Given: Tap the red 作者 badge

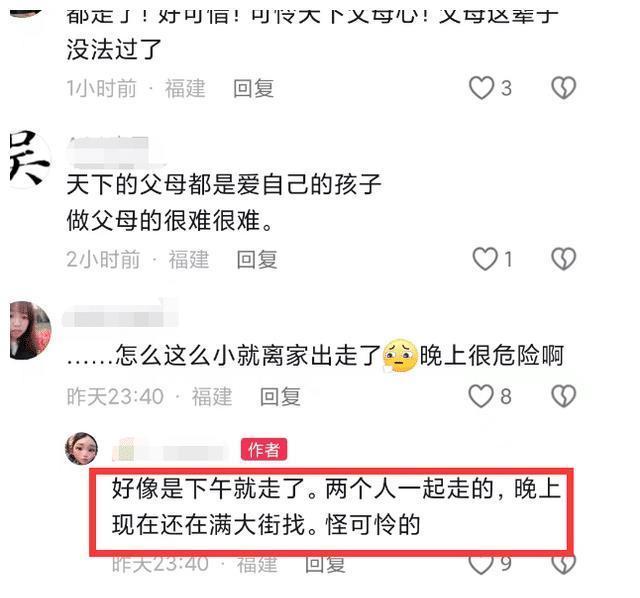Looking at the screenshot, I should [x=264, y=450].
